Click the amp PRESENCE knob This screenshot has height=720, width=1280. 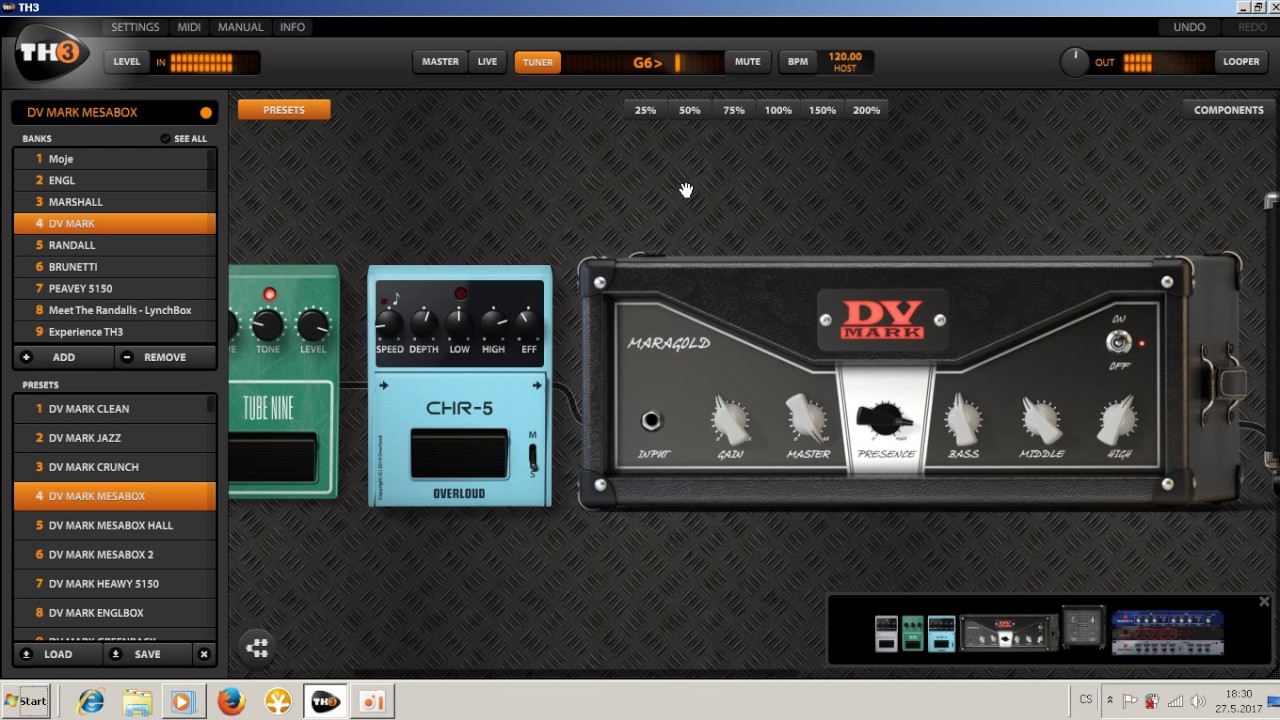(x=885, y=420)
